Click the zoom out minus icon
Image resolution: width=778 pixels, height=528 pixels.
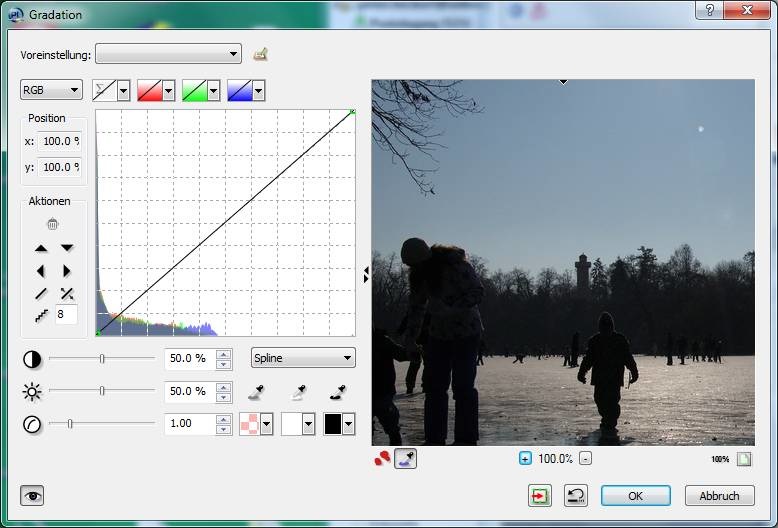point(586,459)
